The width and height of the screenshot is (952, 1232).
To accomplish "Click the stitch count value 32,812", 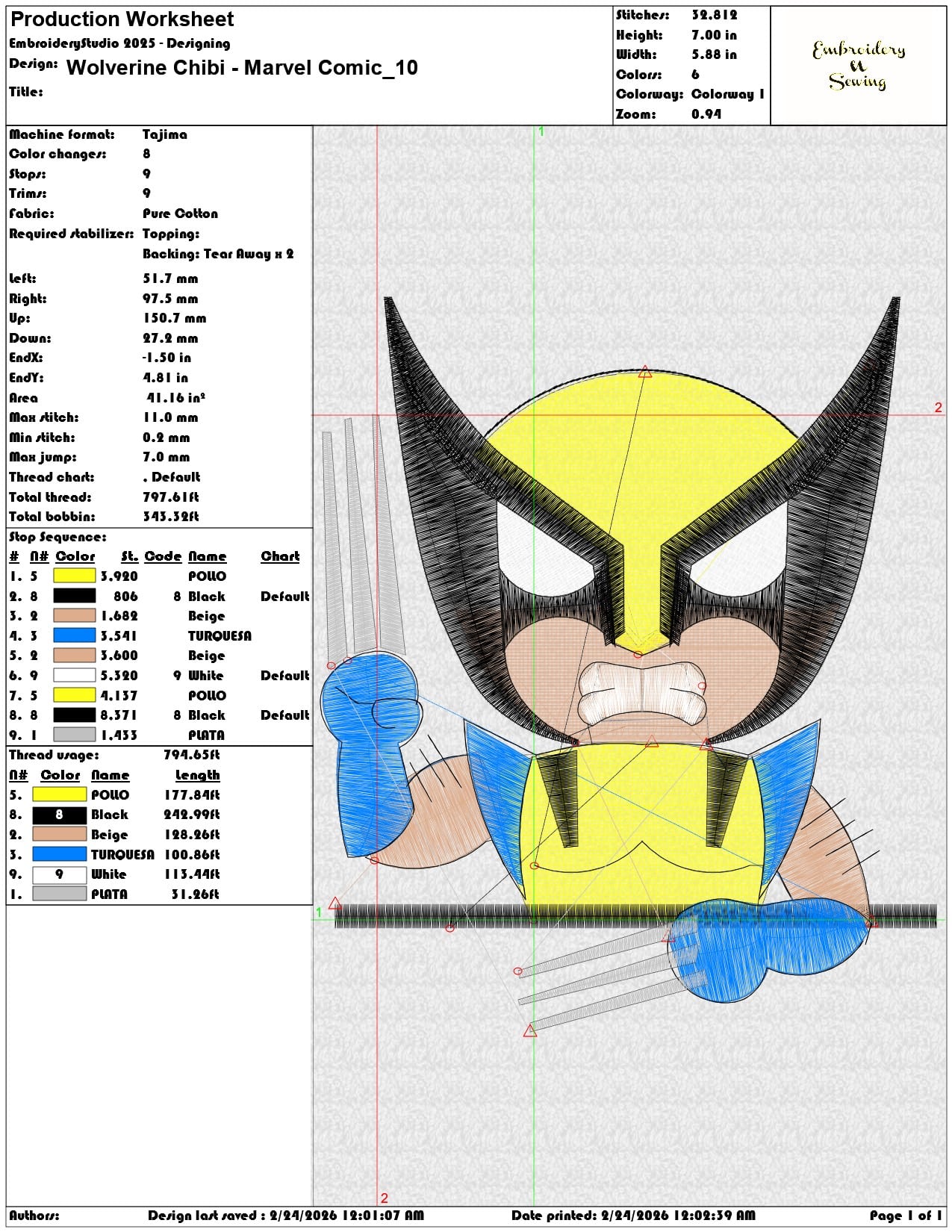I will 714,15.
